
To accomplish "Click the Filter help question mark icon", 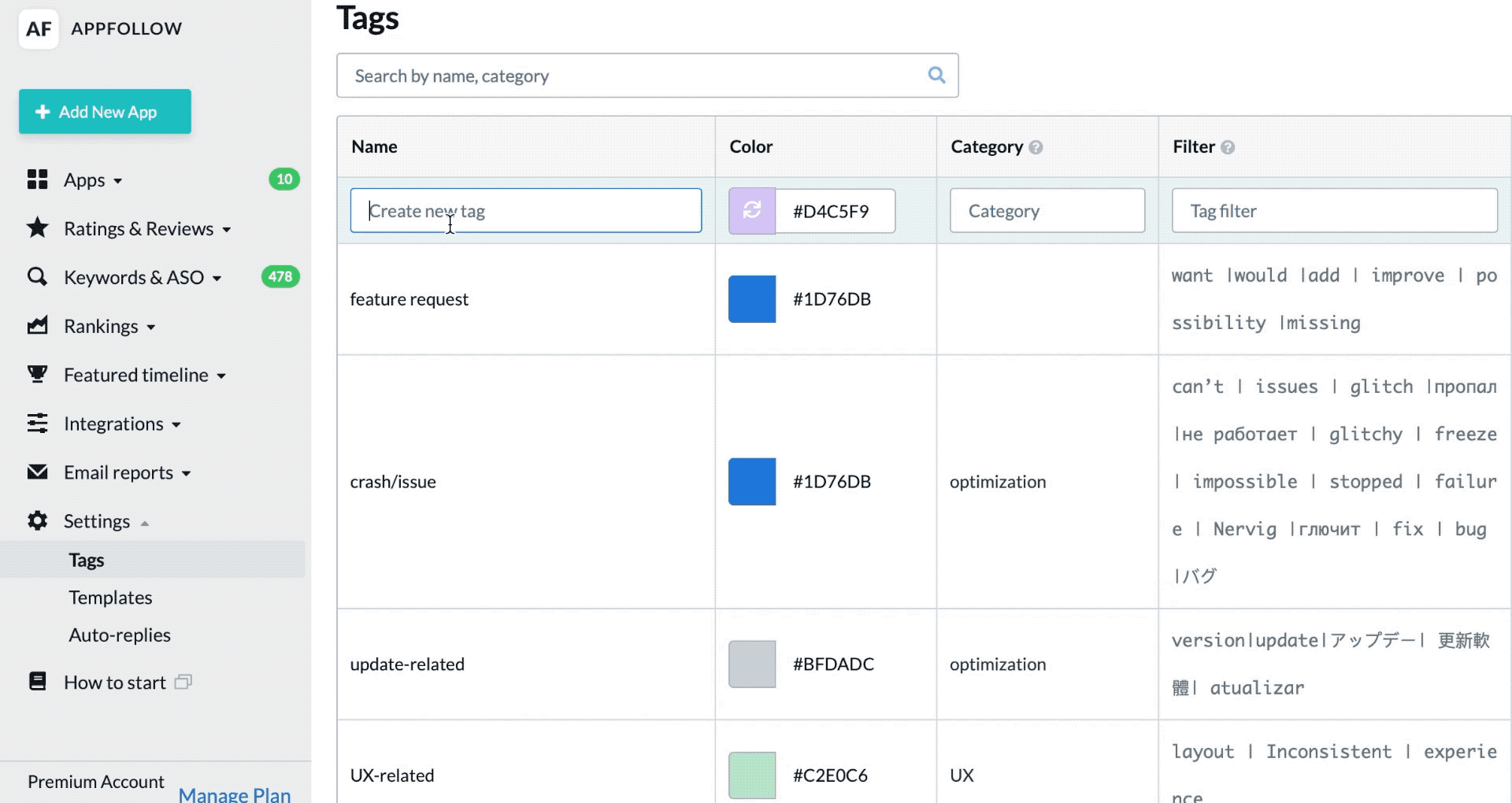I will [x=1227, y=147].
